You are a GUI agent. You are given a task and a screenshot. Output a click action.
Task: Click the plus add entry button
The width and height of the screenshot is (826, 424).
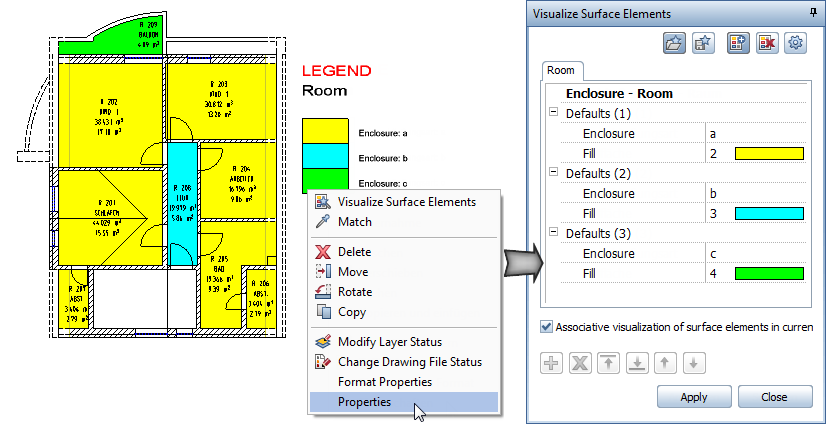(552, 363)
